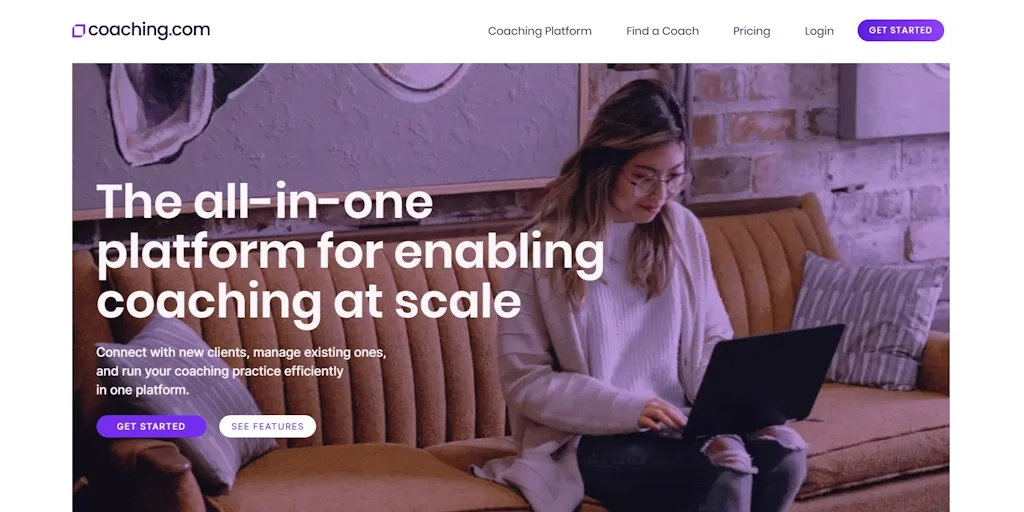This screenshot has width=1024, height=512.
Task: Click the white See Features button
Action: 267,426
